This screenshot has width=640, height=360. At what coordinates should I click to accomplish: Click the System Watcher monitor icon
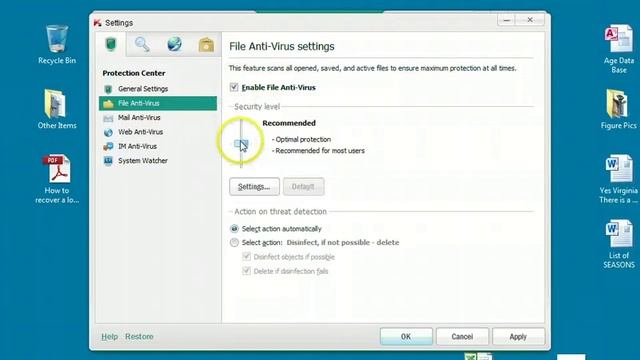(x=108, y=161)
